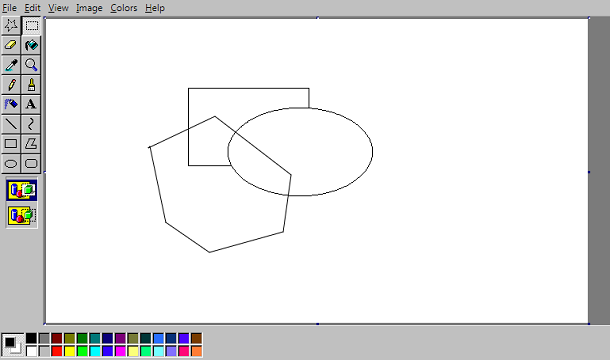Enable the opaque selection mode option
Image resolution: width=610 pixels, height=360 pixels.
22,190
